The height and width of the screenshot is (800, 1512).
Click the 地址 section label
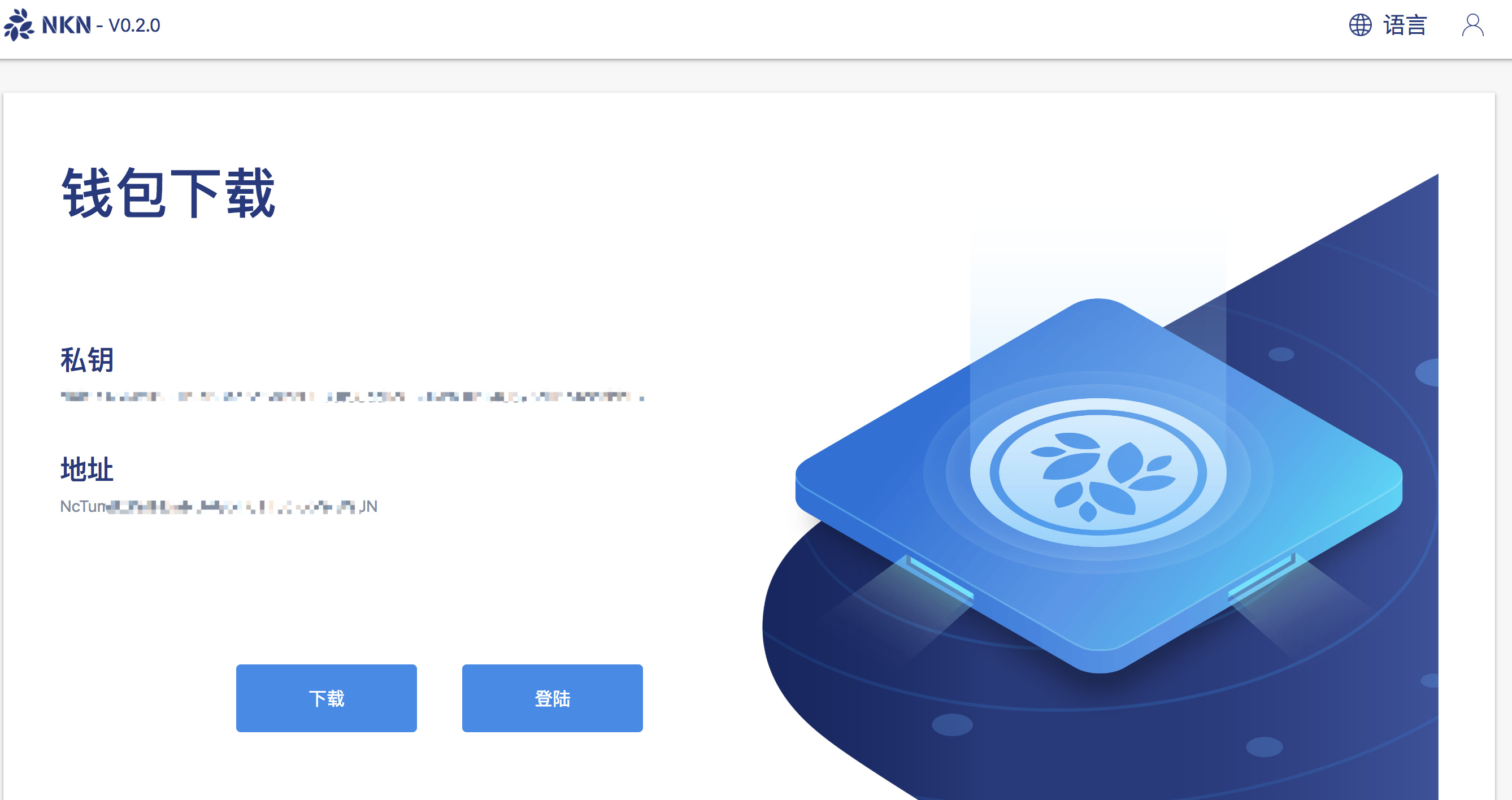click(x=87, y=469)
